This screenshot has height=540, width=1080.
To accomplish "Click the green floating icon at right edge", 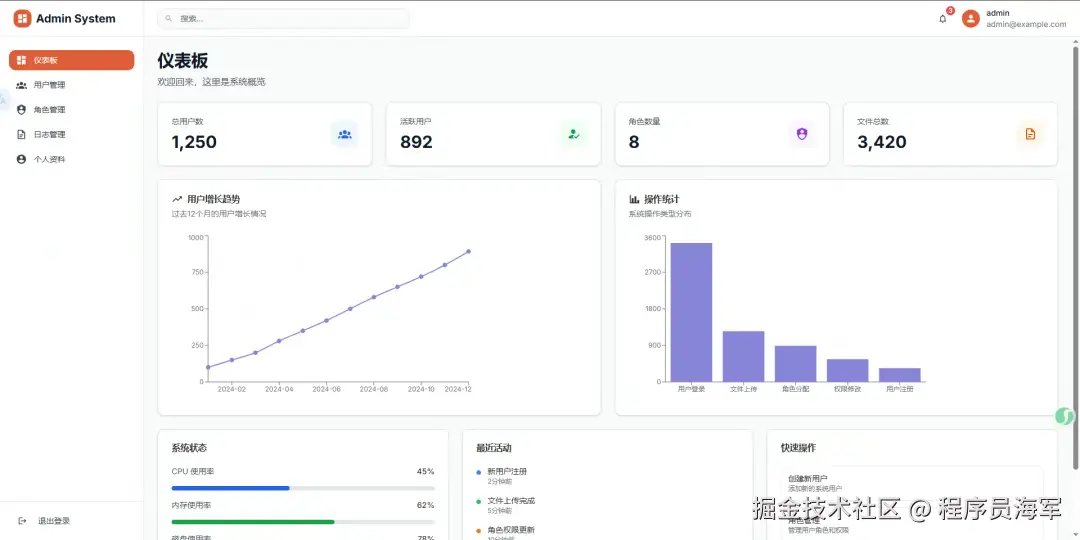I will point(1065,416).
